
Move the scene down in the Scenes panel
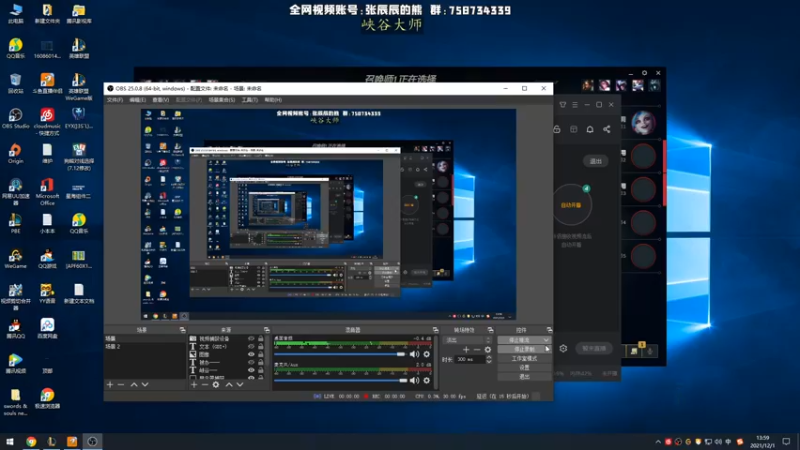(x=145, y=384)
